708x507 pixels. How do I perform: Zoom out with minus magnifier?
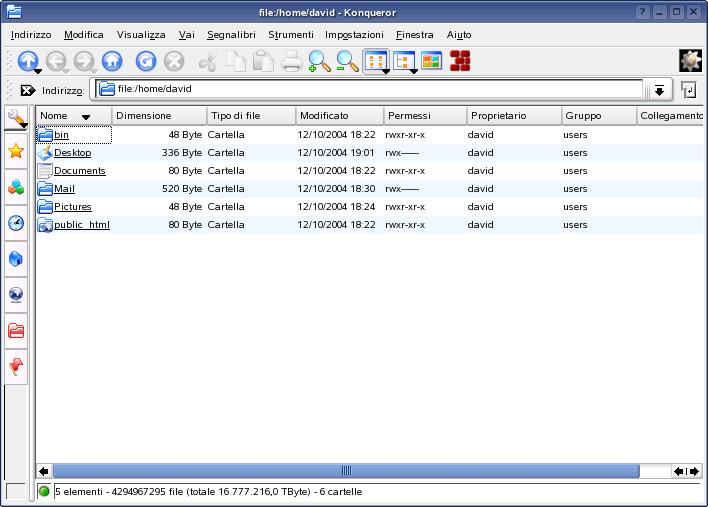click(x=347, y=61)
